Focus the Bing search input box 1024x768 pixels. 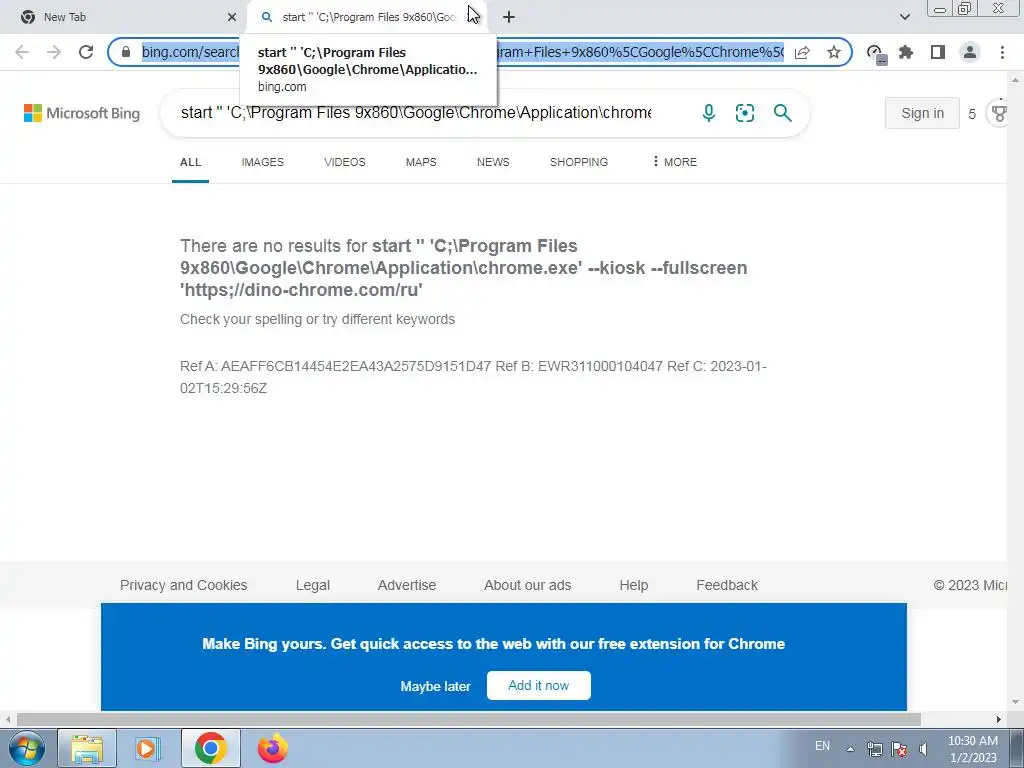[x=416, y=113]
